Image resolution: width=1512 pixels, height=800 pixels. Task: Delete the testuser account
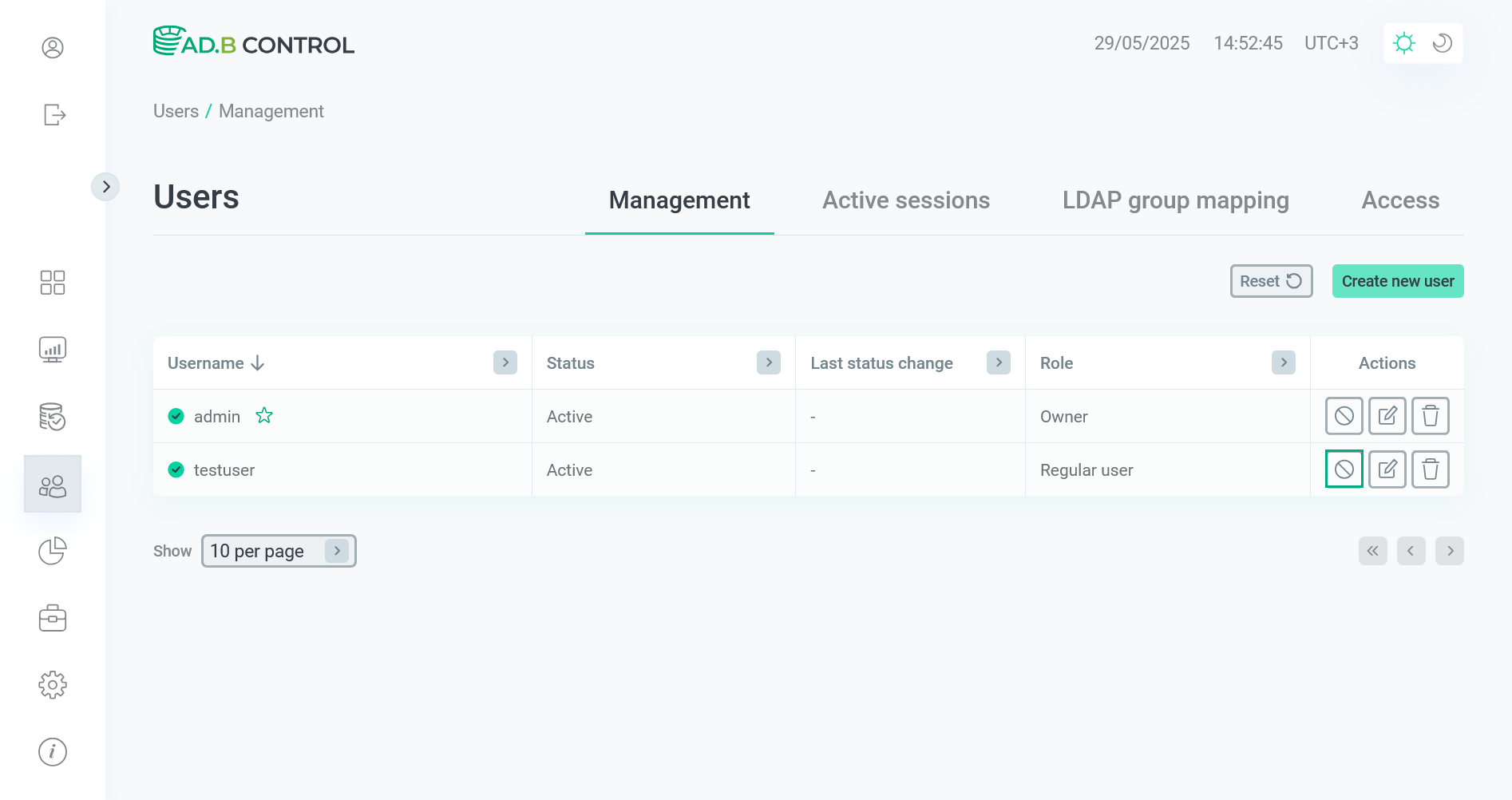click(1430, 469)
